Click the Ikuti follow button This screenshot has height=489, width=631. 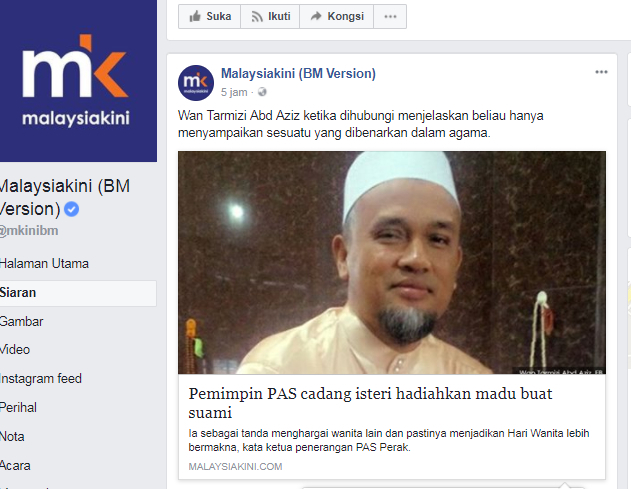pyautogui.click(x=270, y=17)
